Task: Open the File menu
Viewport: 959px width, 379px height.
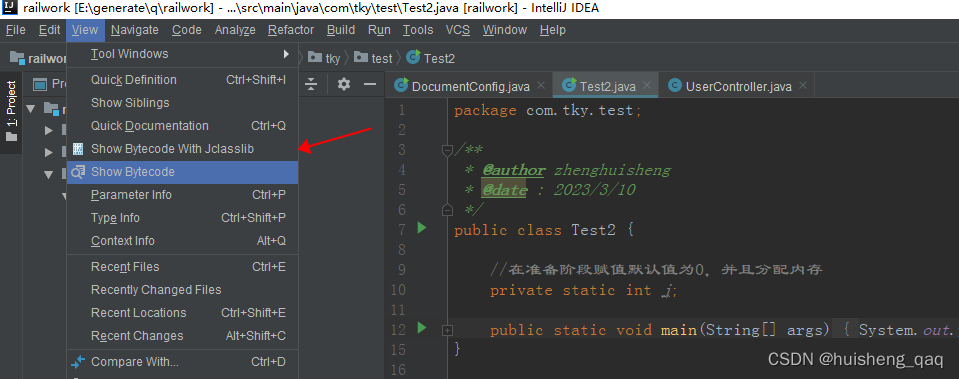Action: pos(15,30)
